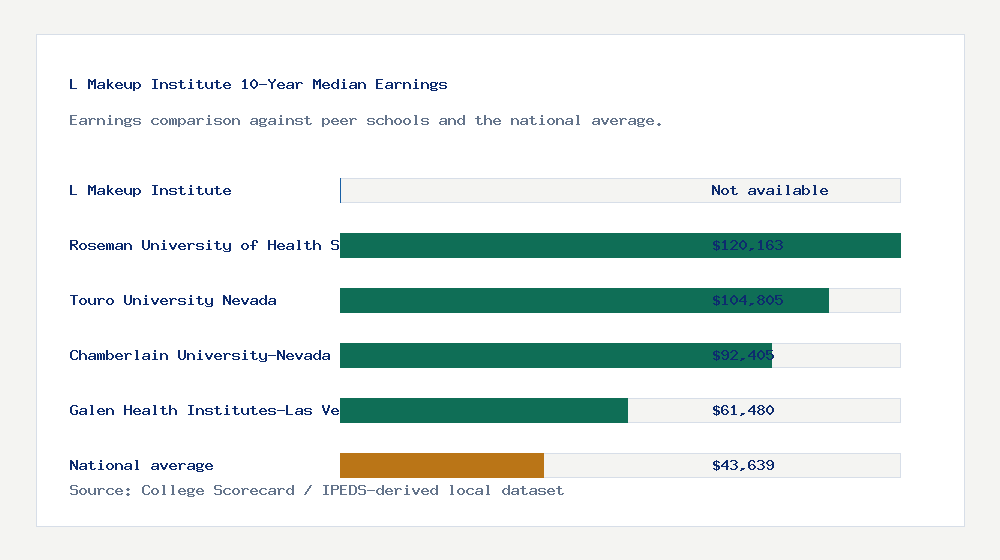1000x560 pixels.
Task: Click the '$104,805' value
Action: (x=747, y=300)
